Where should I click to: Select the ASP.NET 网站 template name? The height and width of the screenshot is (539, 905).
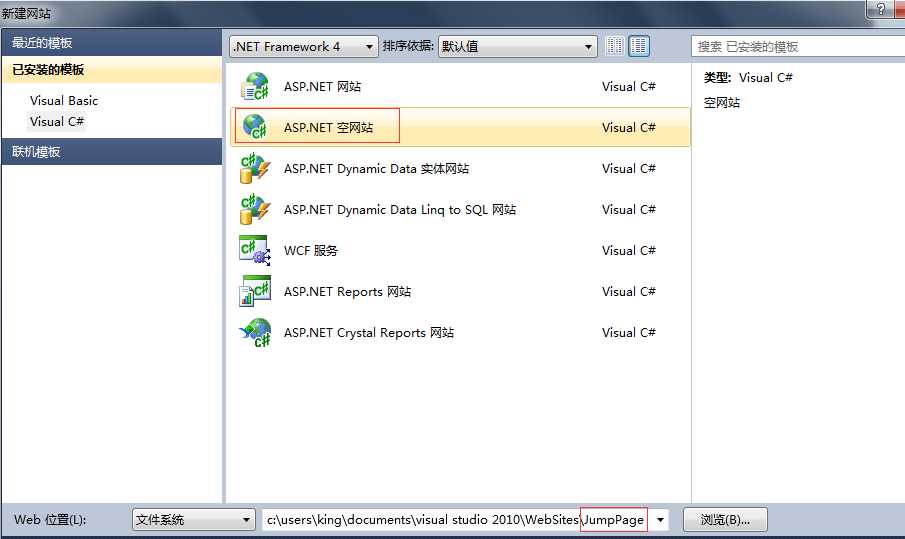point(323,87)
